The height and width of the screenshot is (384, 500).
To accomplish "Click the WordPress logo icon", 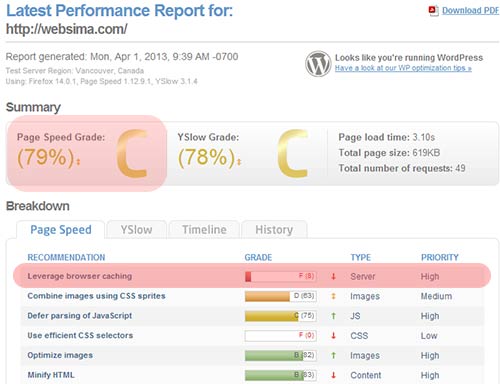I will [x=318, y=63].
